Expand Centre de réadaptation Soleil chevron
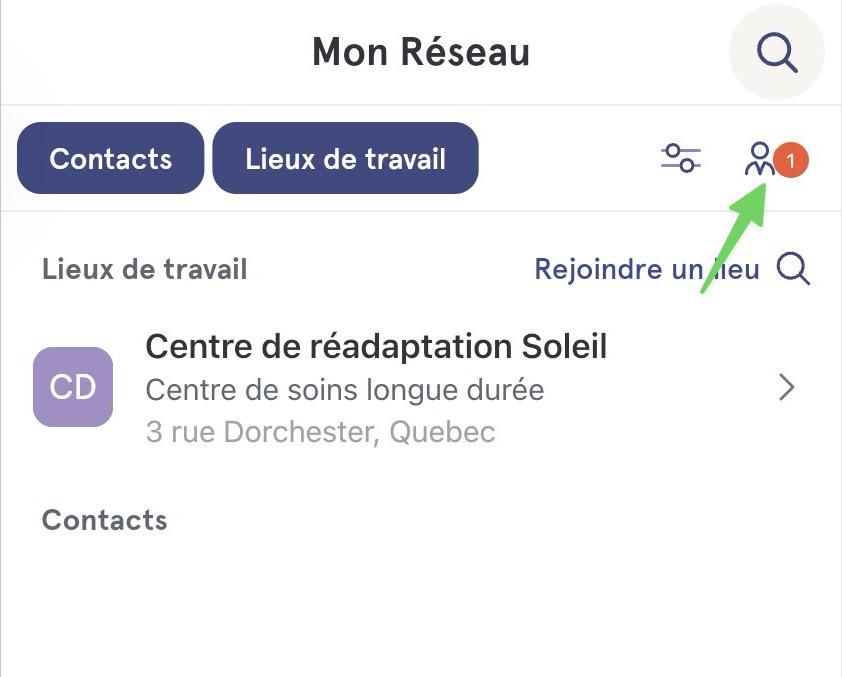This screenshot has width=842, height=677. (787, 388)
